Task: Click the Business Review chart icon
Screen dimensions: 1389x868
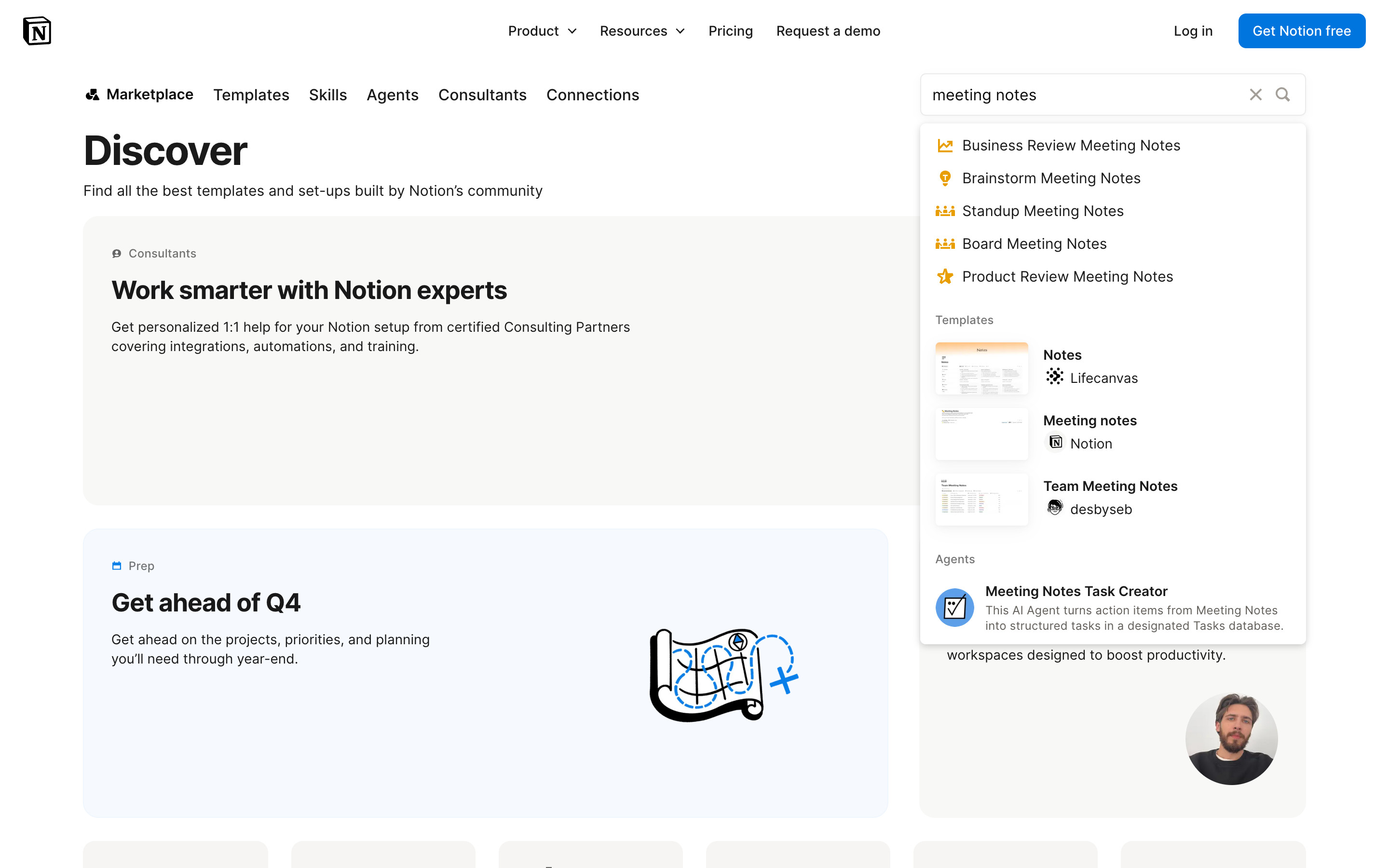Action: point(945,146)
